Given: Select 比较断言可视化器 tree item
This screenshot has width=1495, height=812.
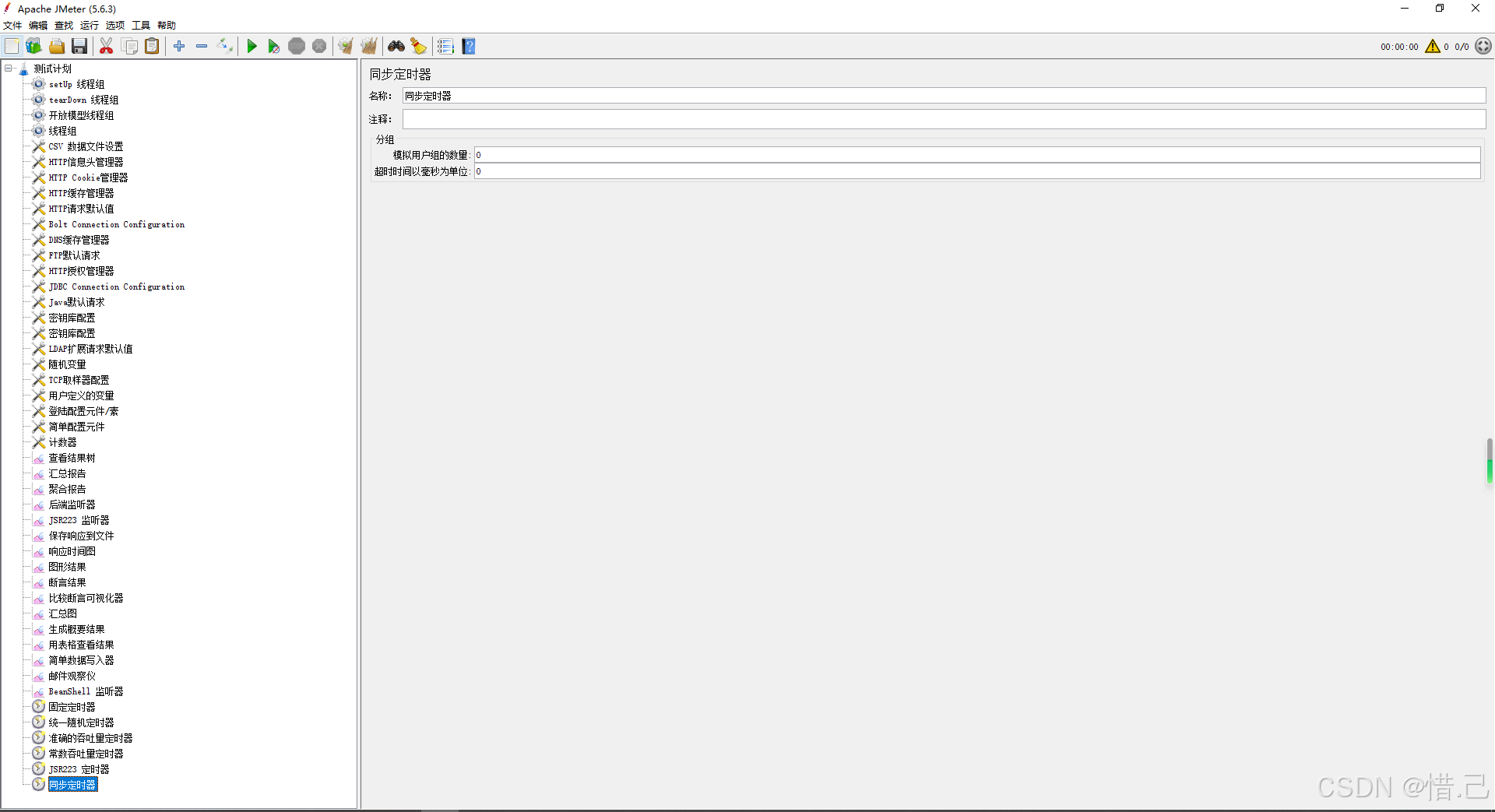Looking at the screenshot, I should 86,598.
